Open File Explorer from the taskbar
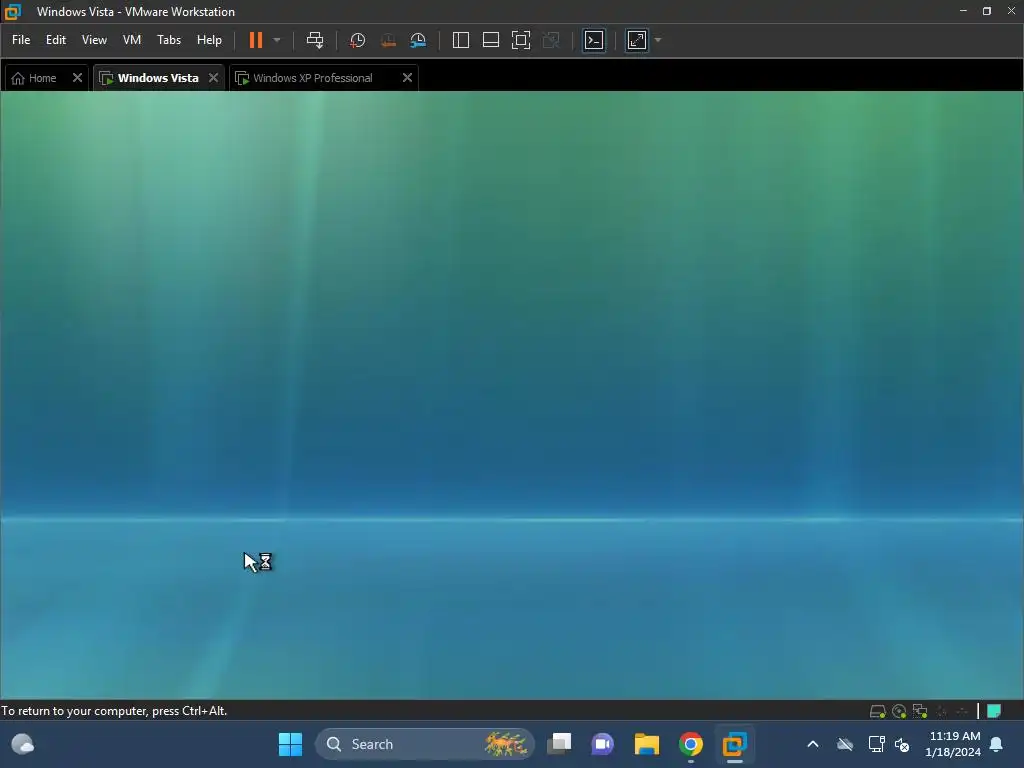The image size is (1024, 768). point(647,744)
